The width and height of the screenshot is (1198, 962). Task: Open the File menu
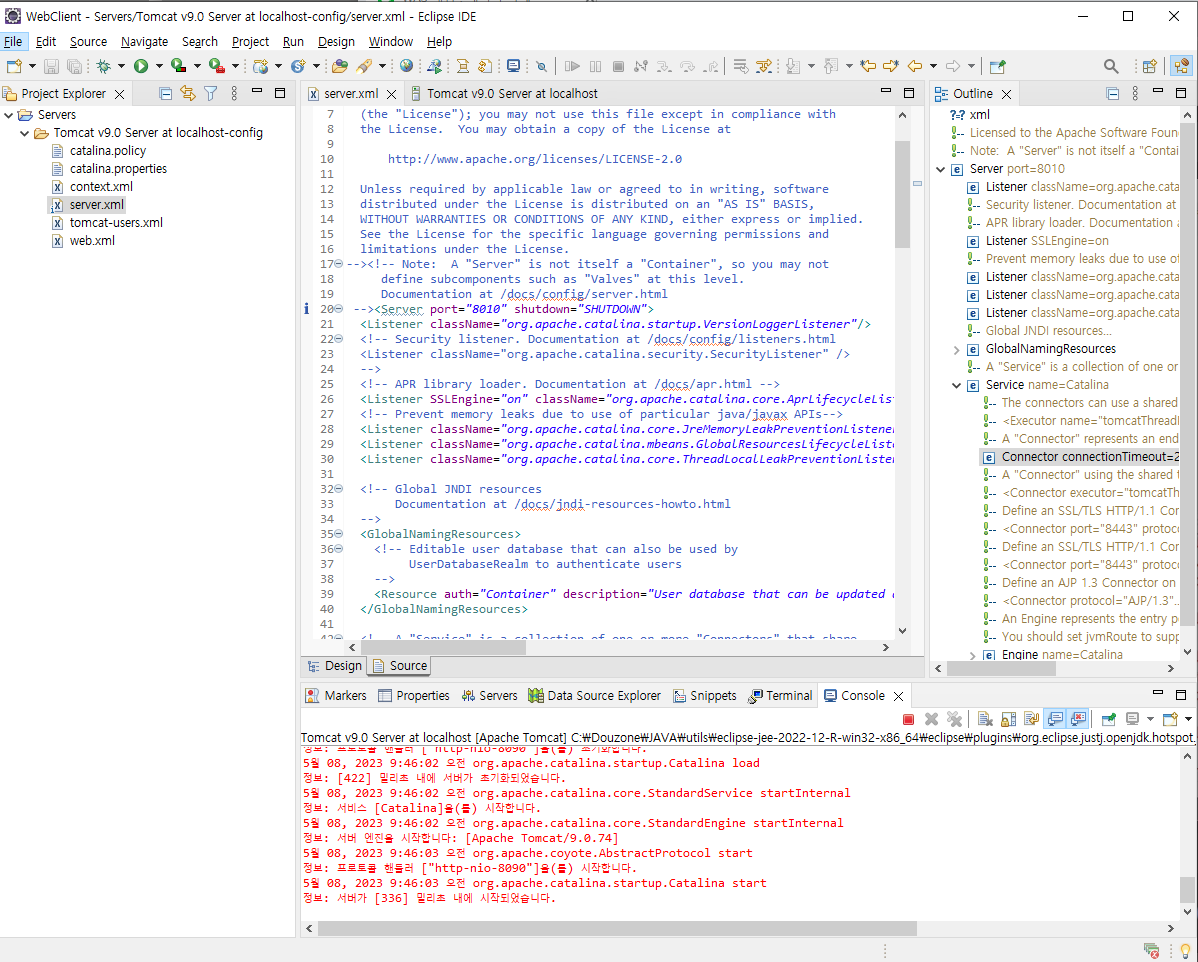[13, 41]
